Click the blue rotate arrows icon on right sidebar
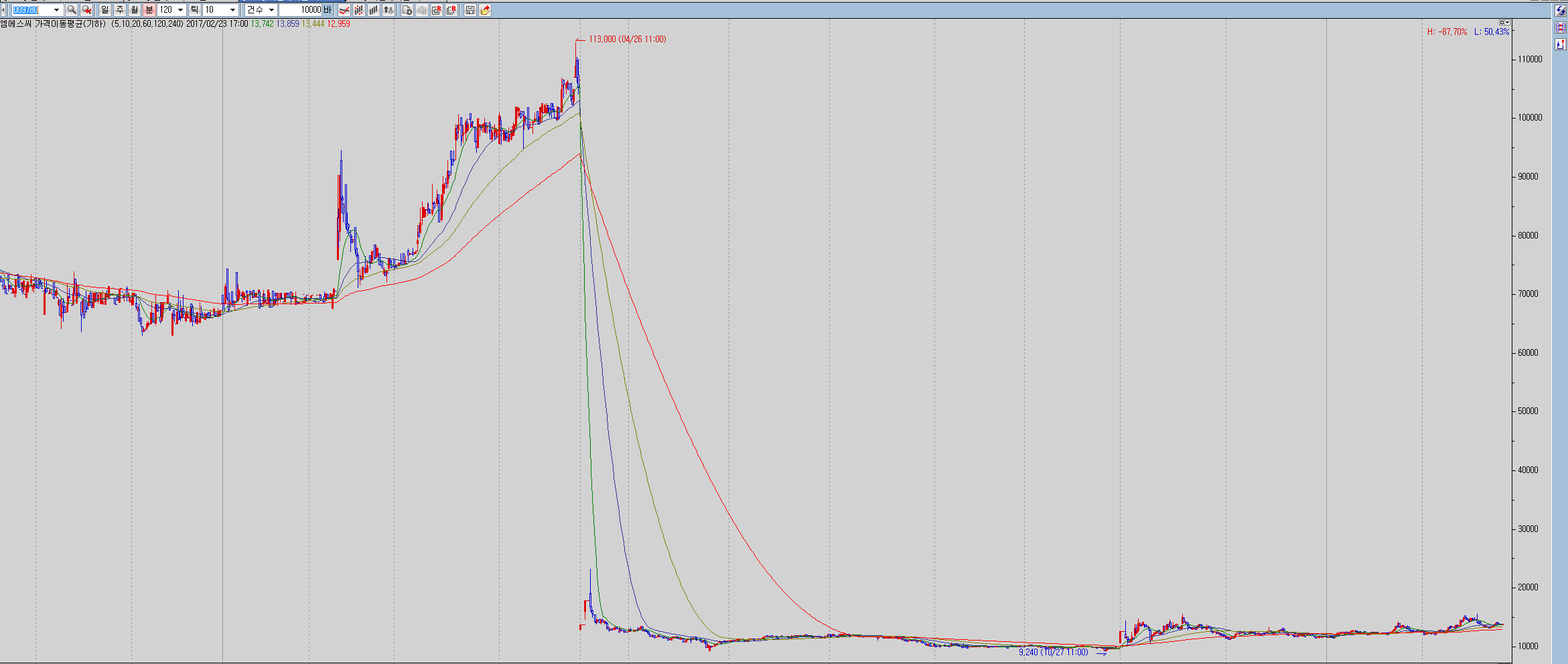 [x=1561, y=11]
